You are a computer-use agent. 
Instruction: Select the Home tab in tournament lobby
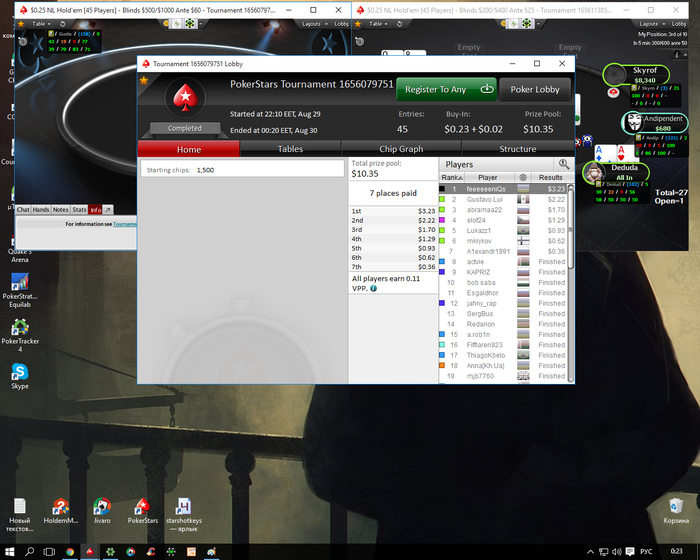coord(189,149)
